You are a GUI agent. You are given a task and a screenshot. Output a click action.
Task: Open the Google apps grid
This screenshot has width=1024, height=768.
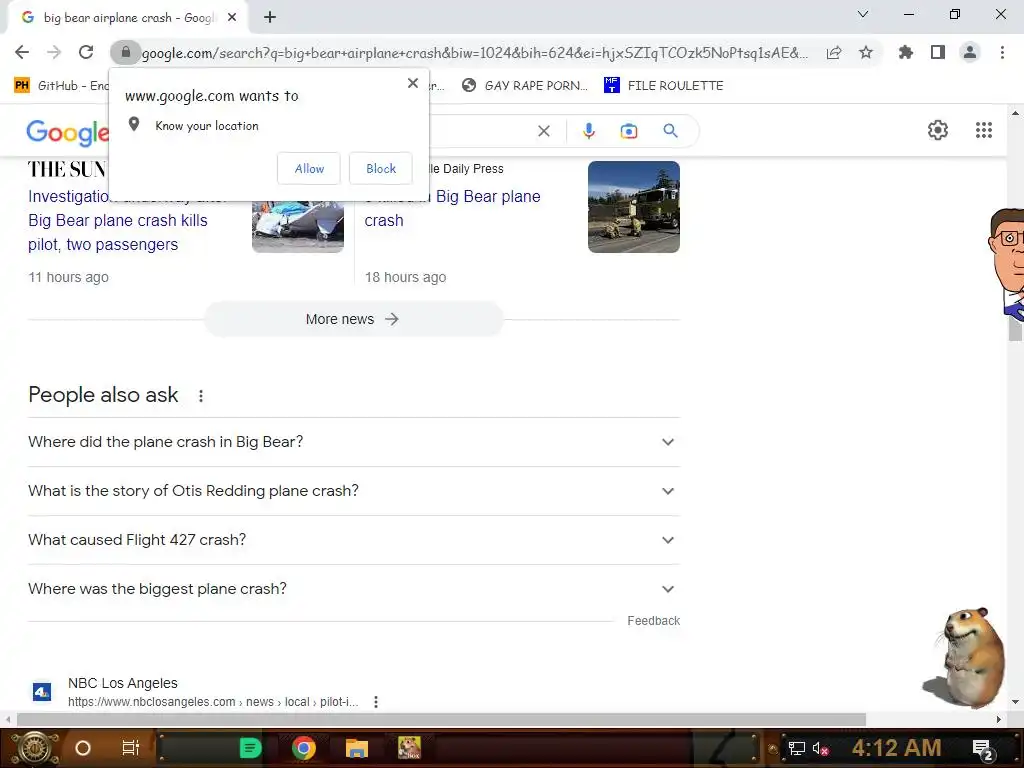coord(984,130)
